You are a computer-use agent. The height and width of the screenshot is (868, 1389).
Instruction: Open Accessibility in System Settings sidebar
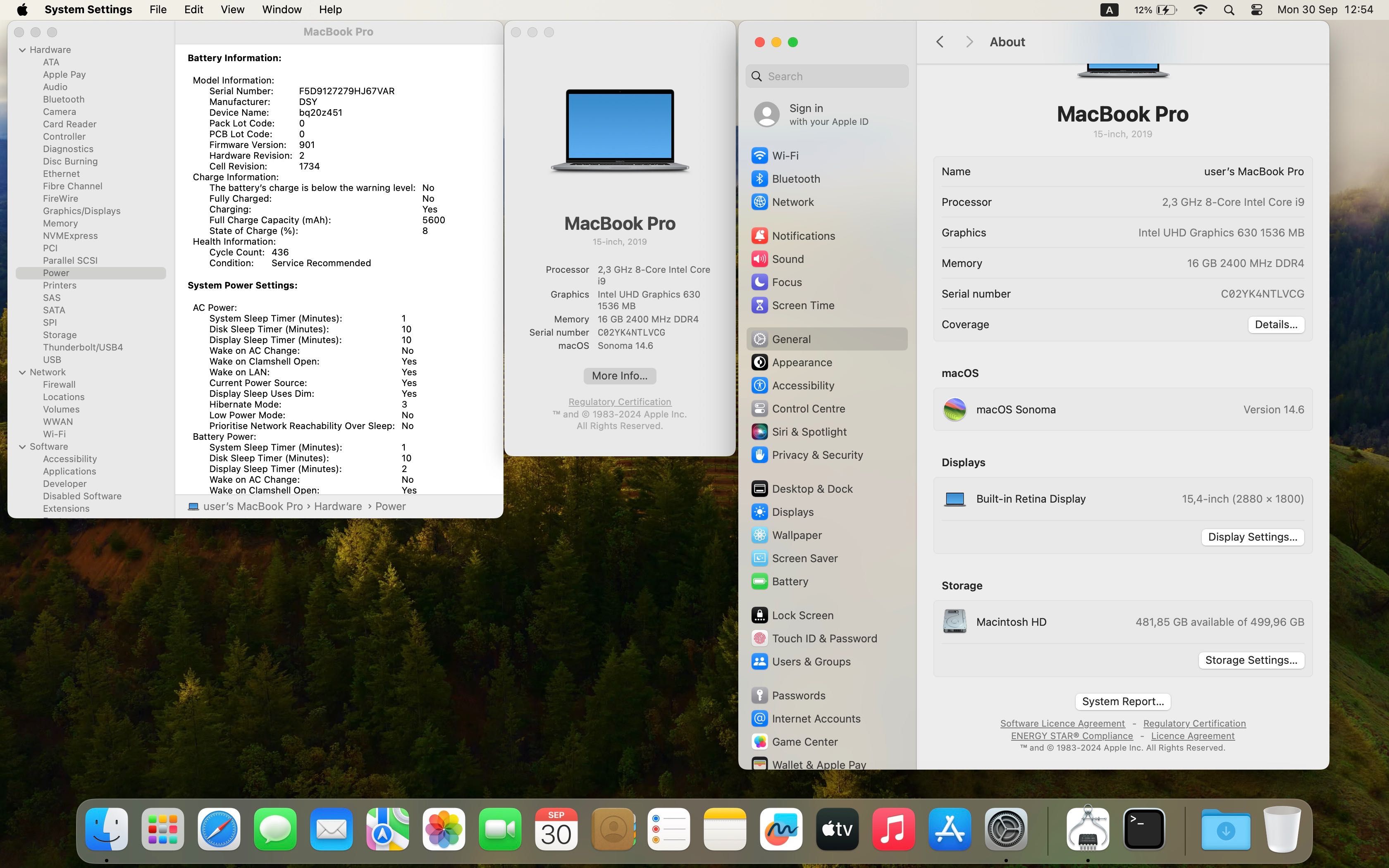(826, 385)
